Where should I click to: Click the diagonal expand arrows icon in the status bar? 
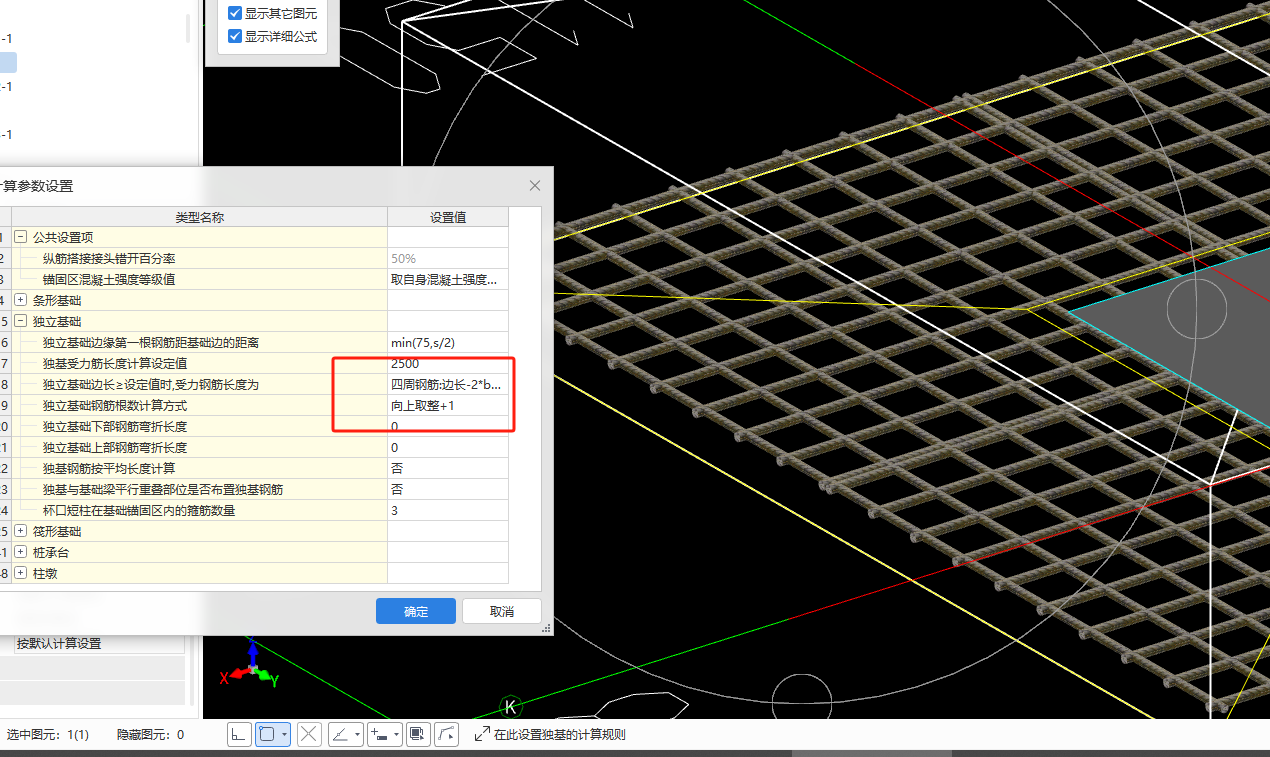coord(482,734)
